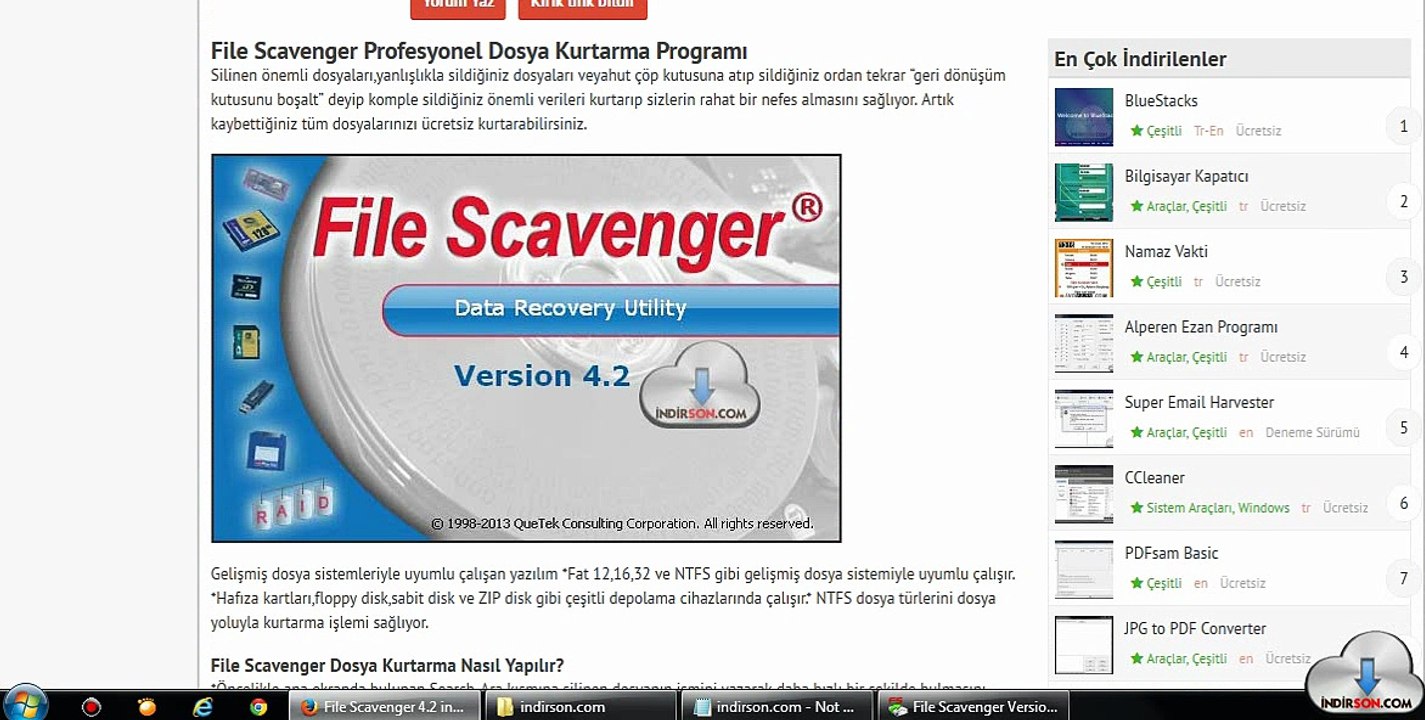
Task: Click the star icon in Bilgisayar Kapatıcı row
Action: click(x=1136, y=206)
